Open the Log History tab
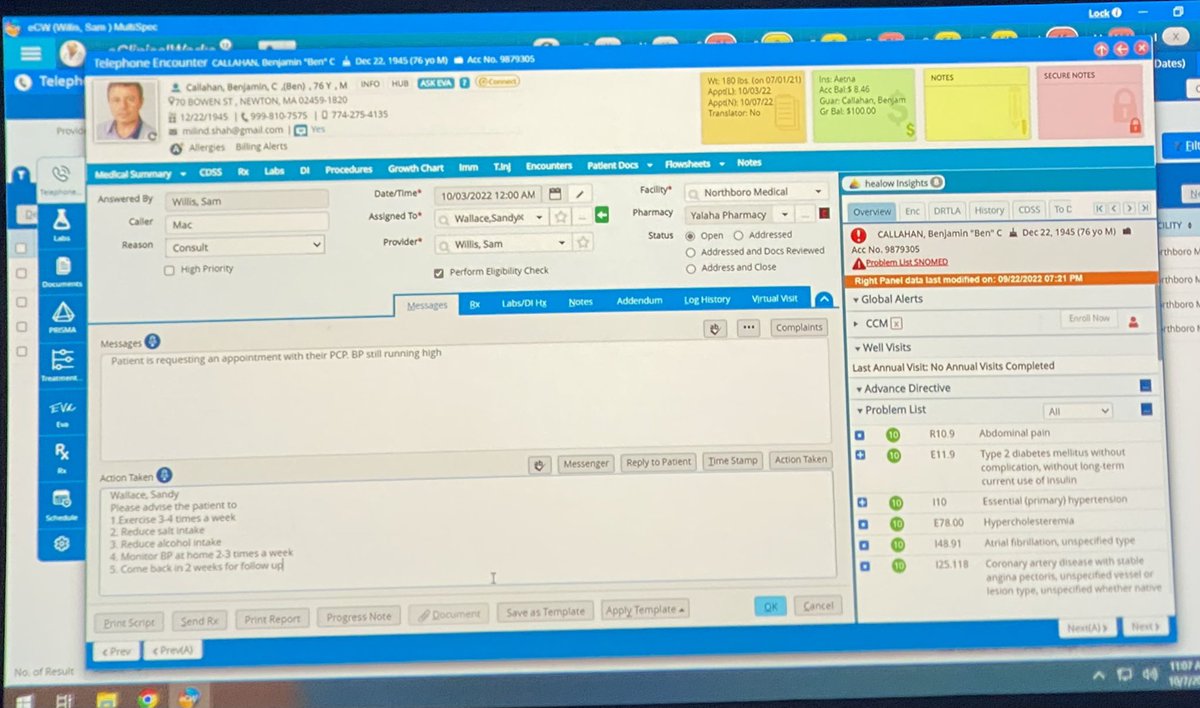Viewport: 1200px width, 708px height. 707,300
